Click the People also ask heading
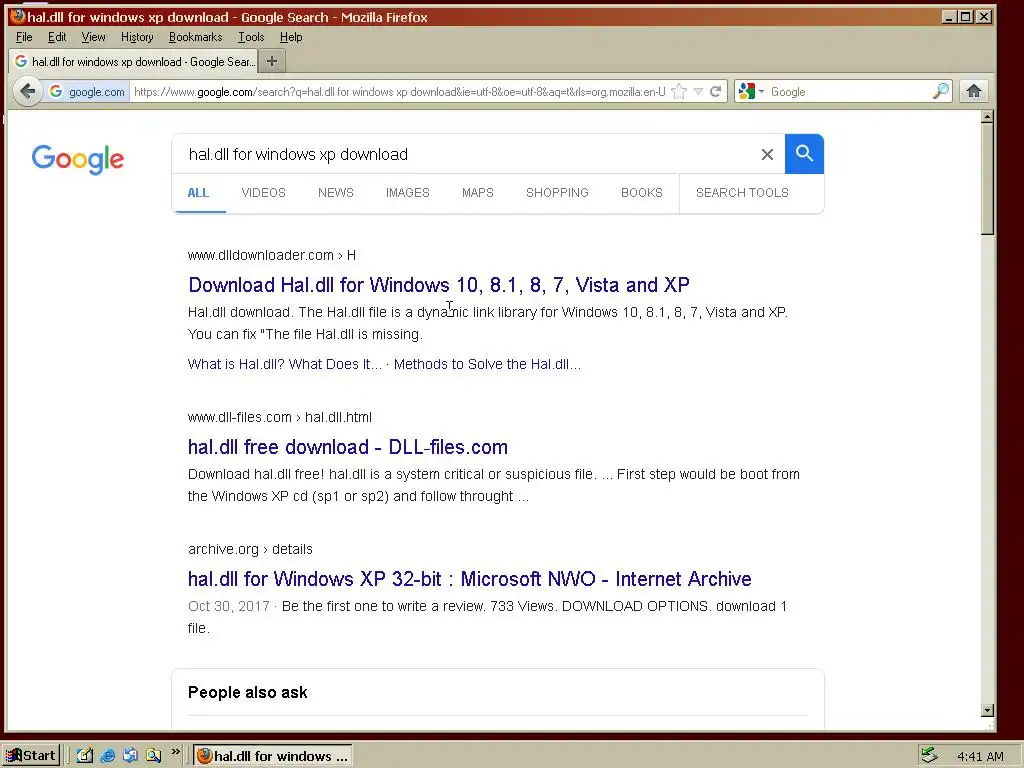The width and height of the screenshot is (1024, 768). (x=248, y=692)
